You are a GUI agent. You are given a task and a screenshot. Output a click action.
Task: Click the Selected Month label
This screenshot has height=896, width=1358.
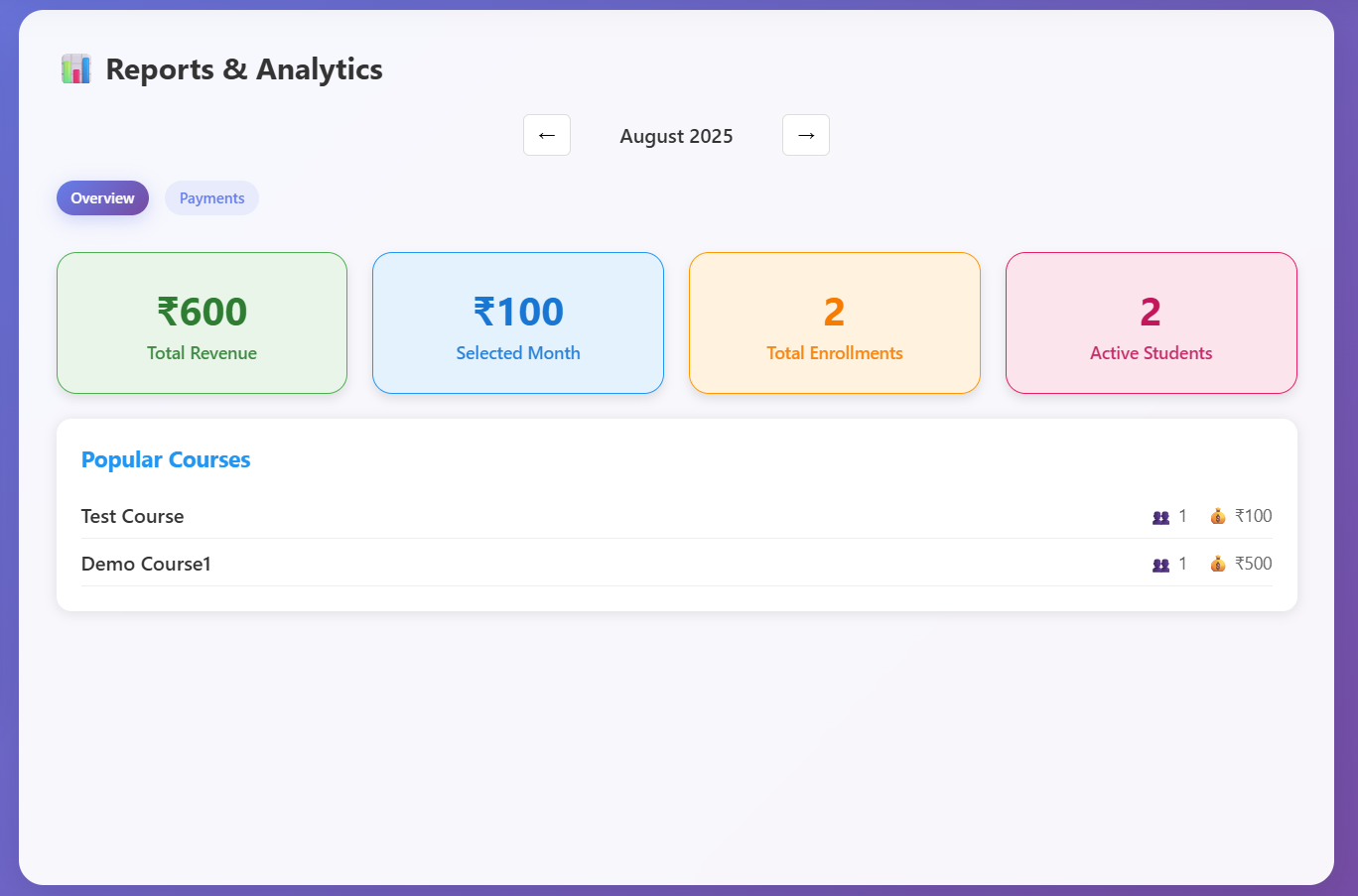(518, 353)
